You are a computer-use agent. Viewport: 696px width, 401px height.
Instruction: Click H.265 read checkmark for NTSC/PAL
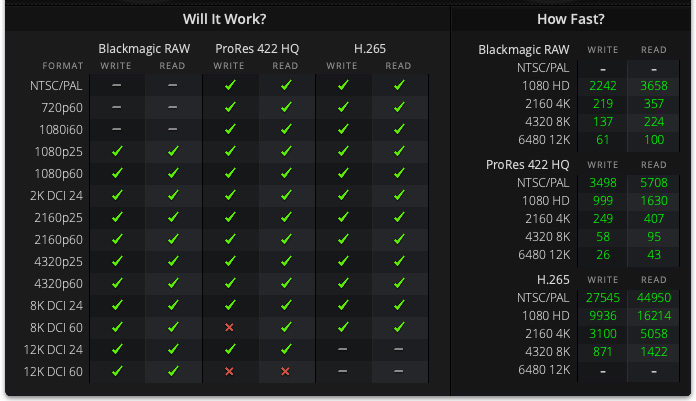pos(399,85)
